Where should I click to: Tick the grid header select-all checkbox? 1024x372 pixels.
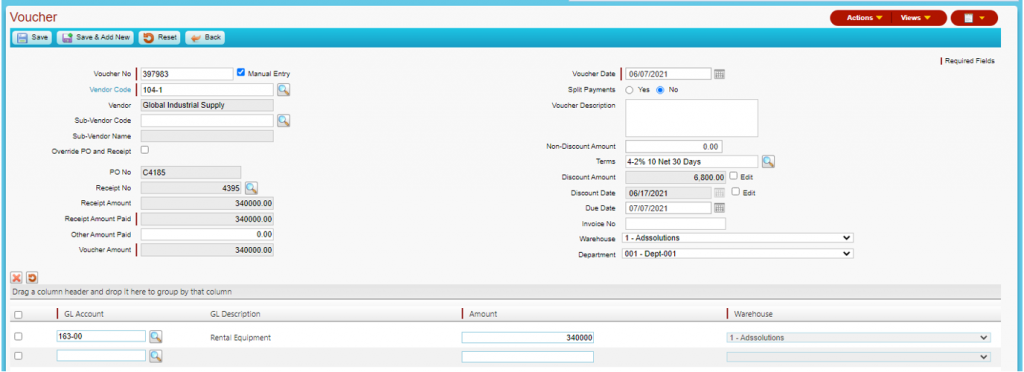click(x=18, y=315)
